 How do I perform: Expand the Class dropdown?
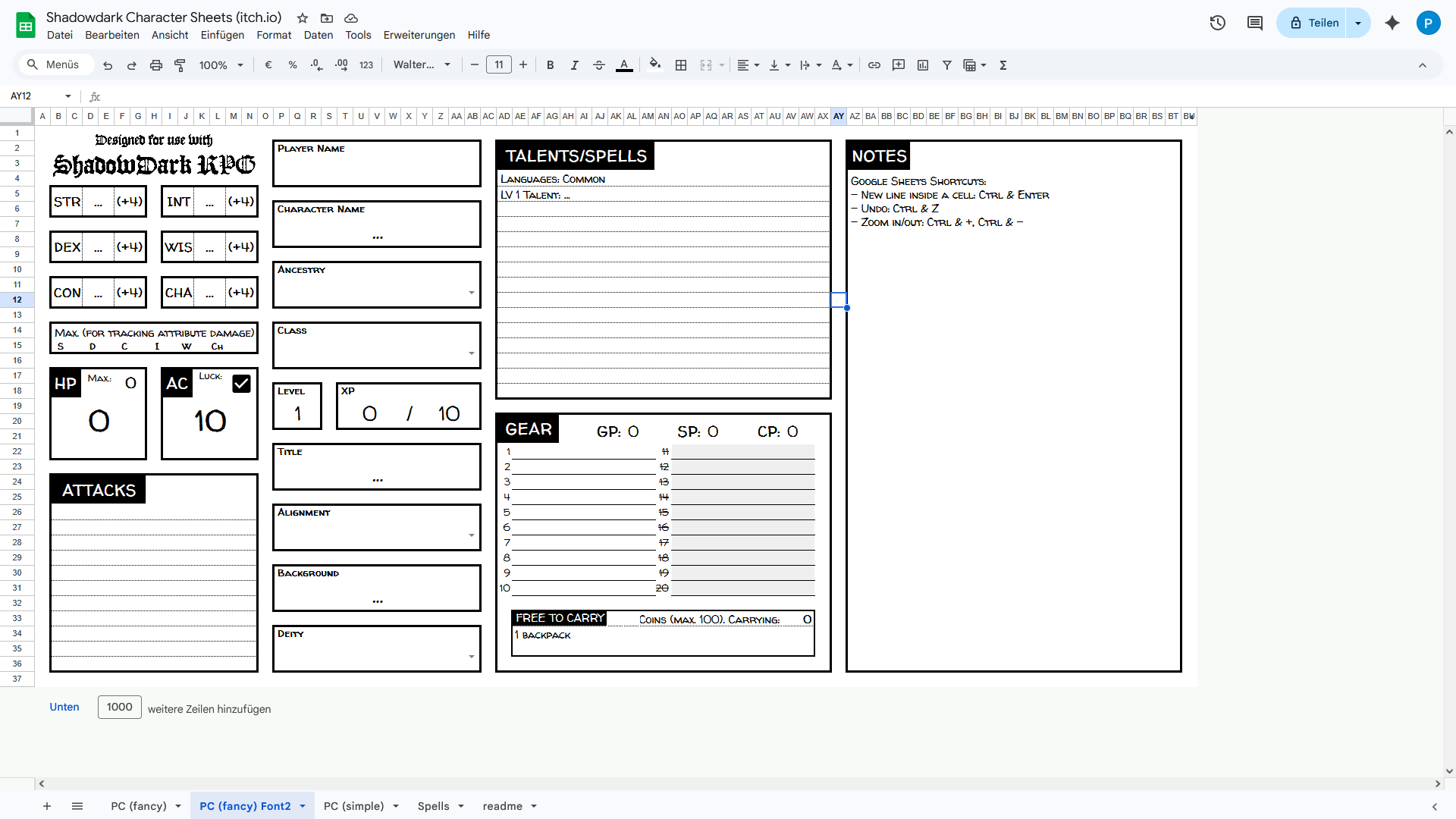[x=471, y=353]
